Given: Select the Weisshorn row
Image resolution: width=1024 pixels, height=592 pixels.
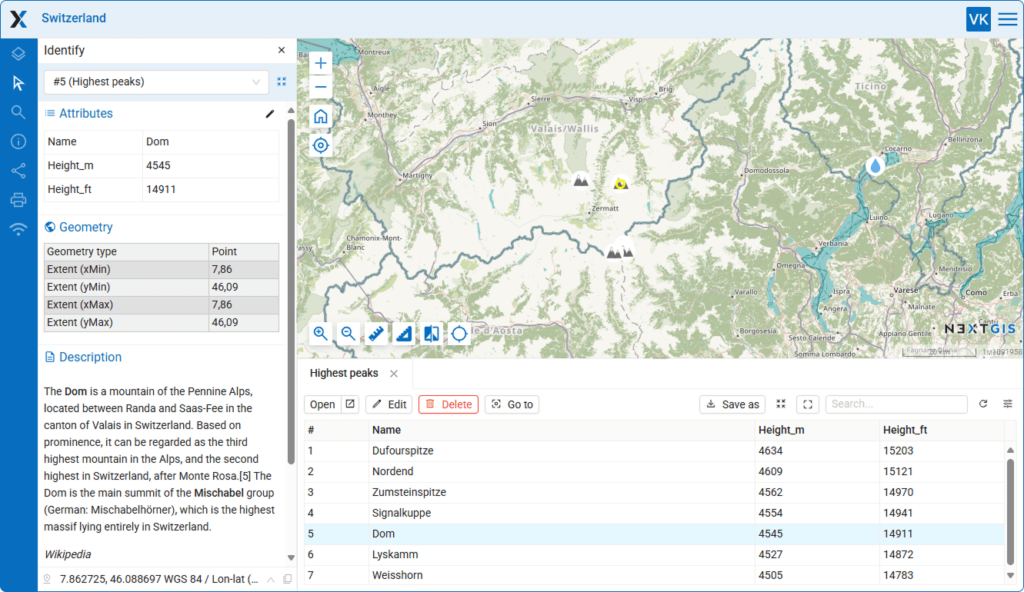Looking at the screenshot, I should pyautogui.click(x=654, y=576).
